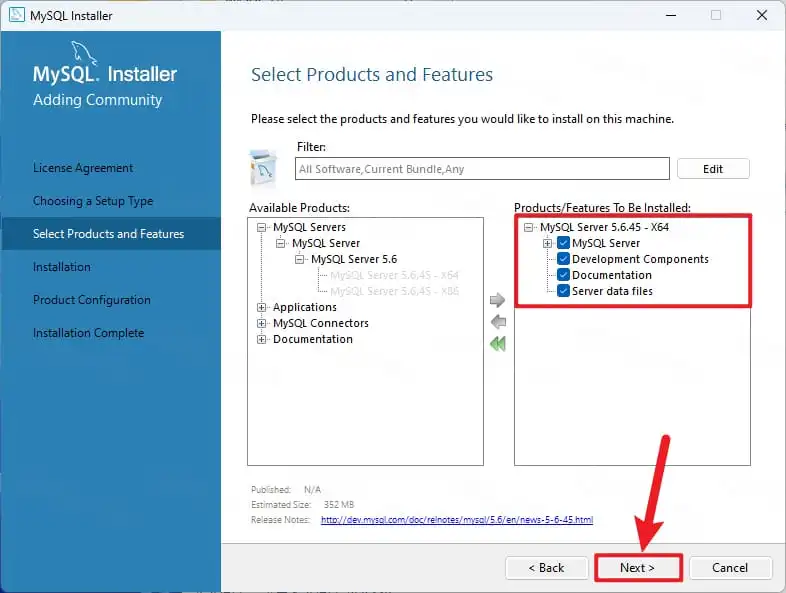This screenshot has width=786, height=593.
Task: Collapse MySQL Server 5.6.45 - X64 install node
Action: [x=528, y=228]
